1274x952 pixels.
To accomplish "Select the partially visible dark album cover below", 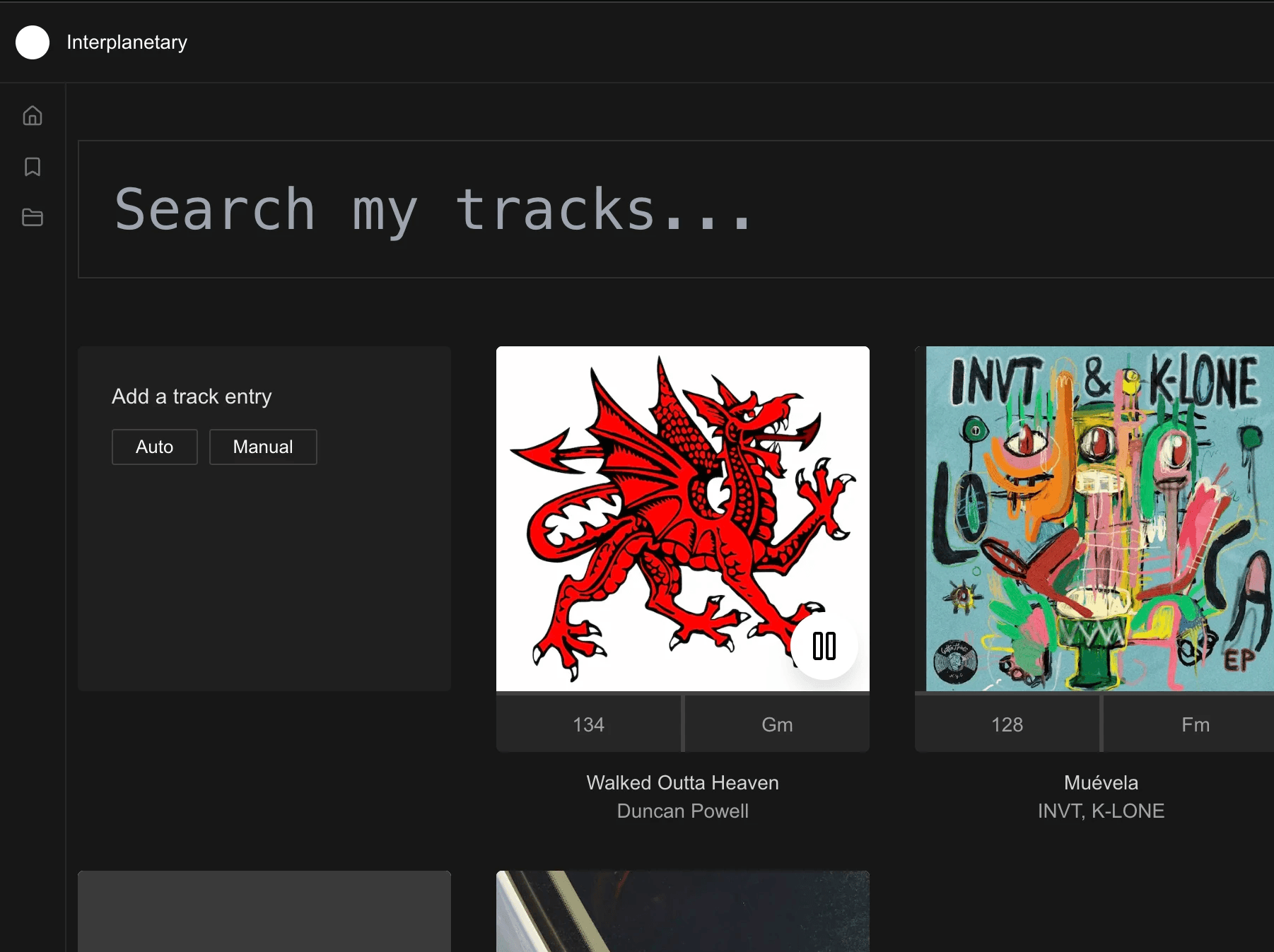I will (683, 912).
